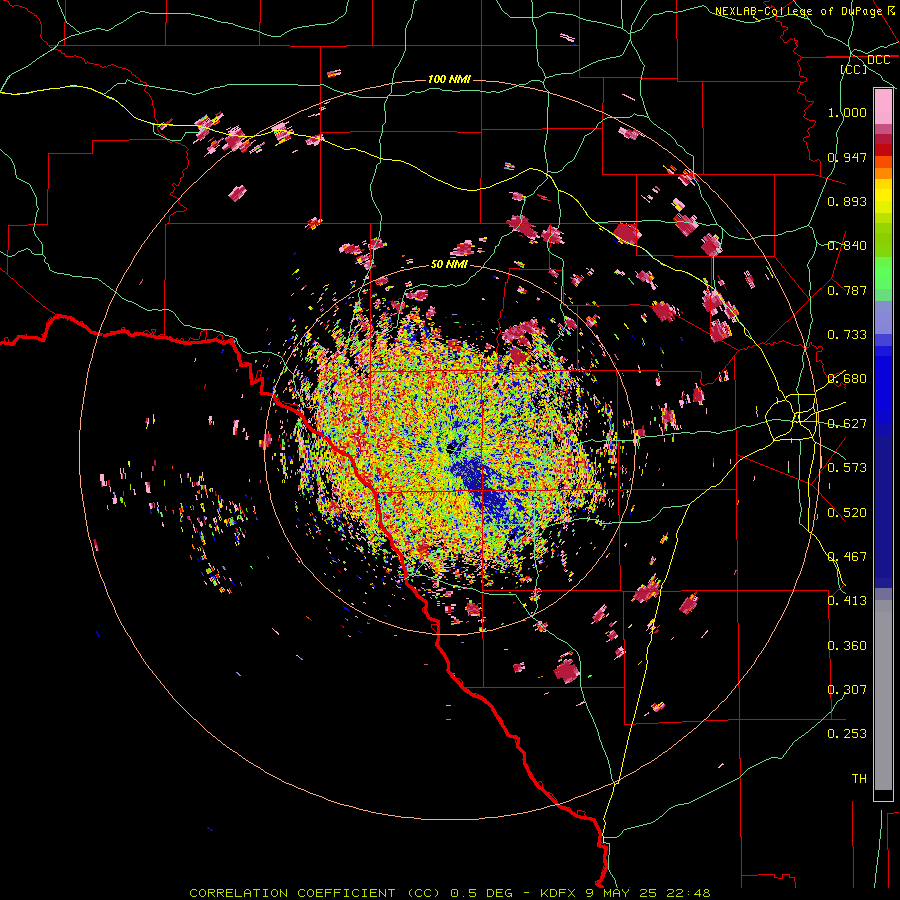Screen dimensions: 900x900
Task: Click the DCC product label
Action: pos(878,60)
